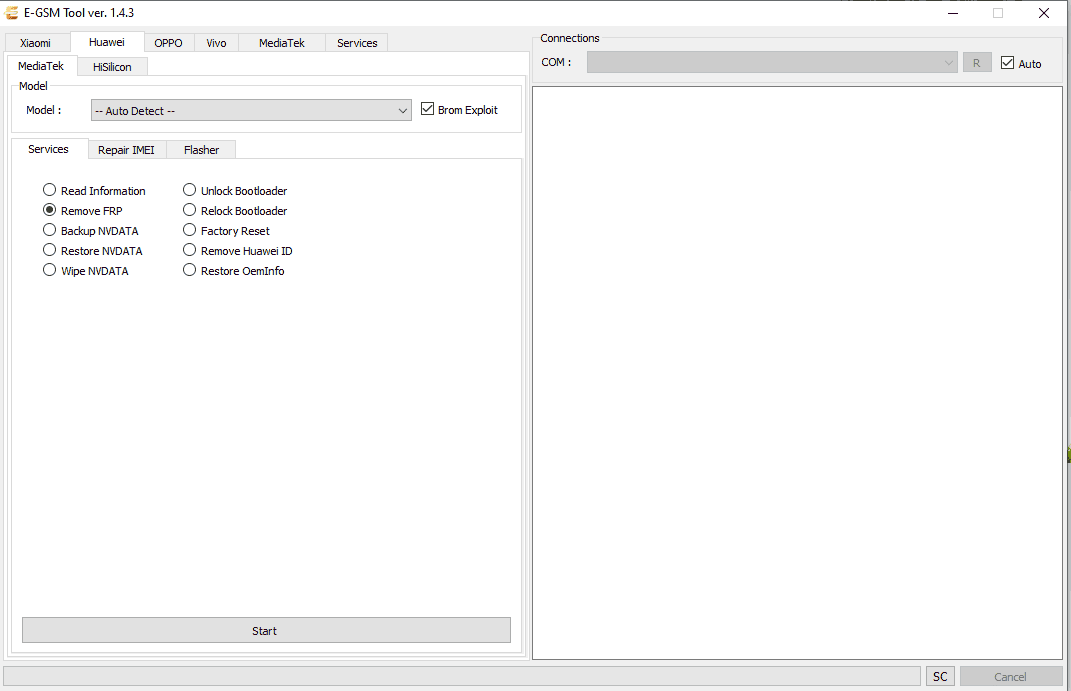This screenshot has width=1071, height=691.
Task: Select the Unlock Bootloader option
Action: [x=235, y=191]
